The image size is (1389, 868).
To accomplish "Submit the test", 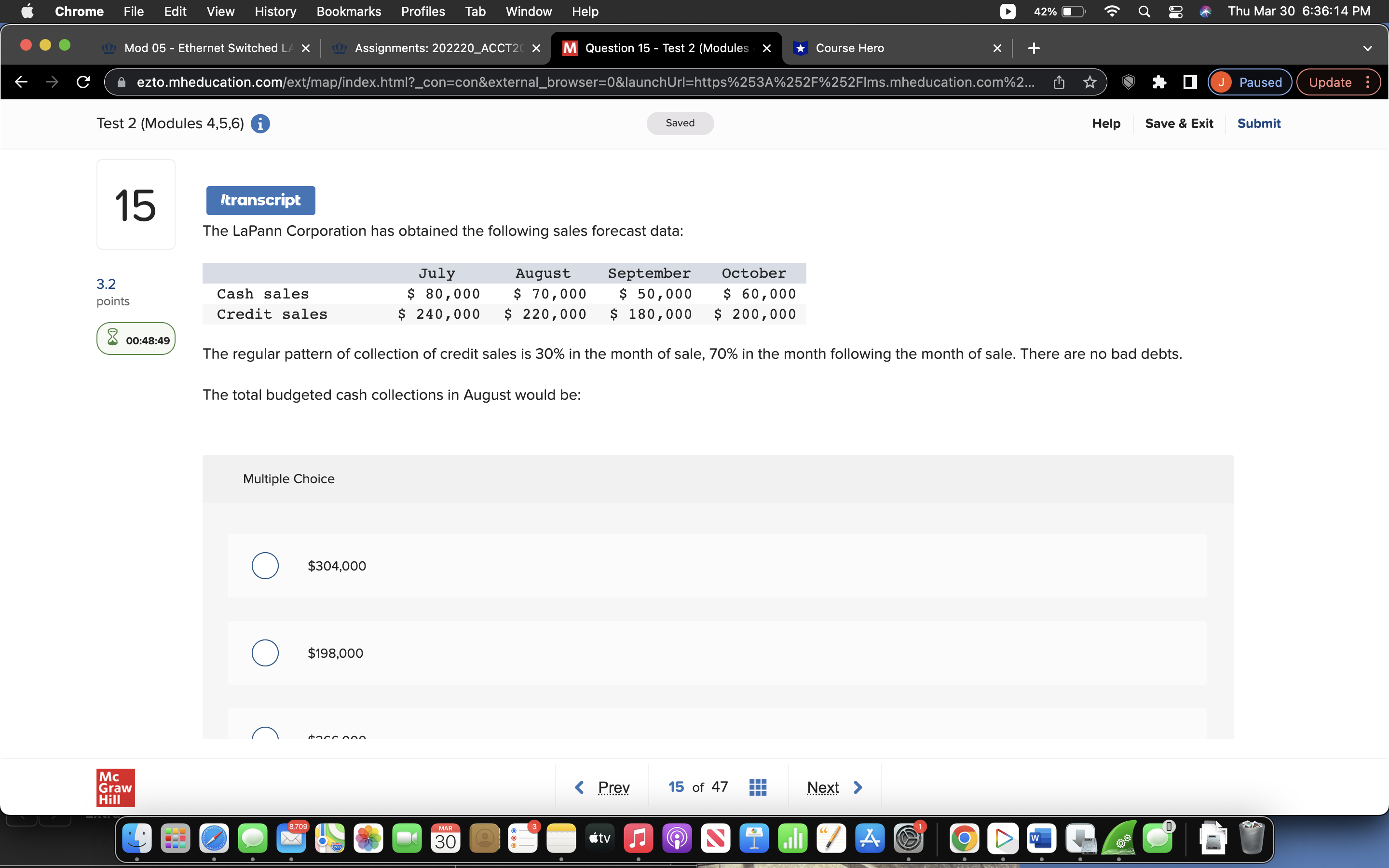I will 1259,123.
